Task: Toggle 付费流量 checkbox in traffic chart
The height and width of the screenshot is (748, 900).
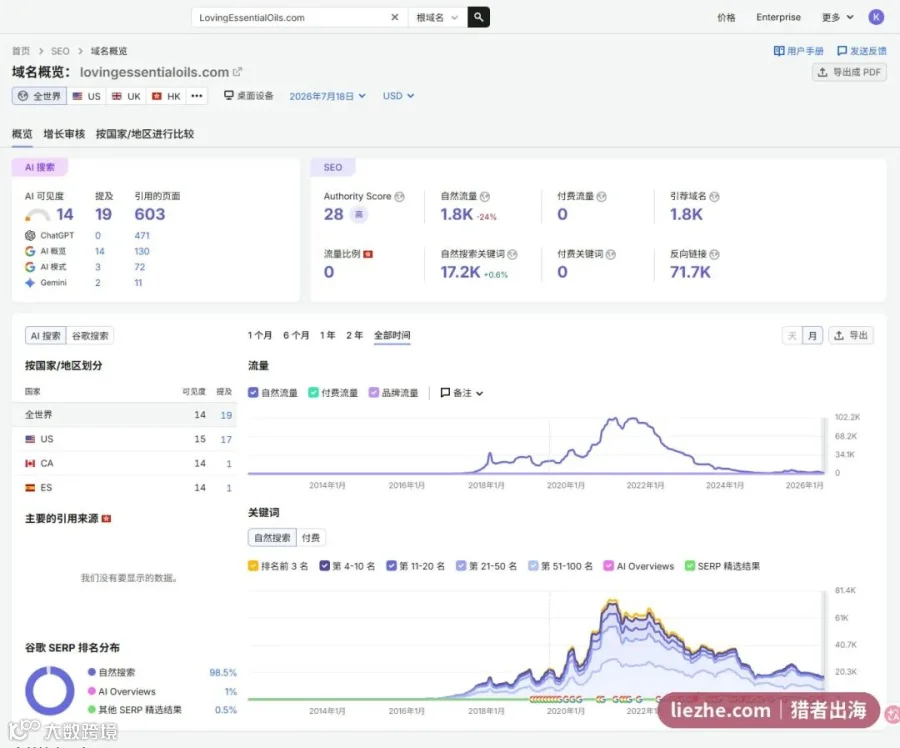Action: pos(313,393)
